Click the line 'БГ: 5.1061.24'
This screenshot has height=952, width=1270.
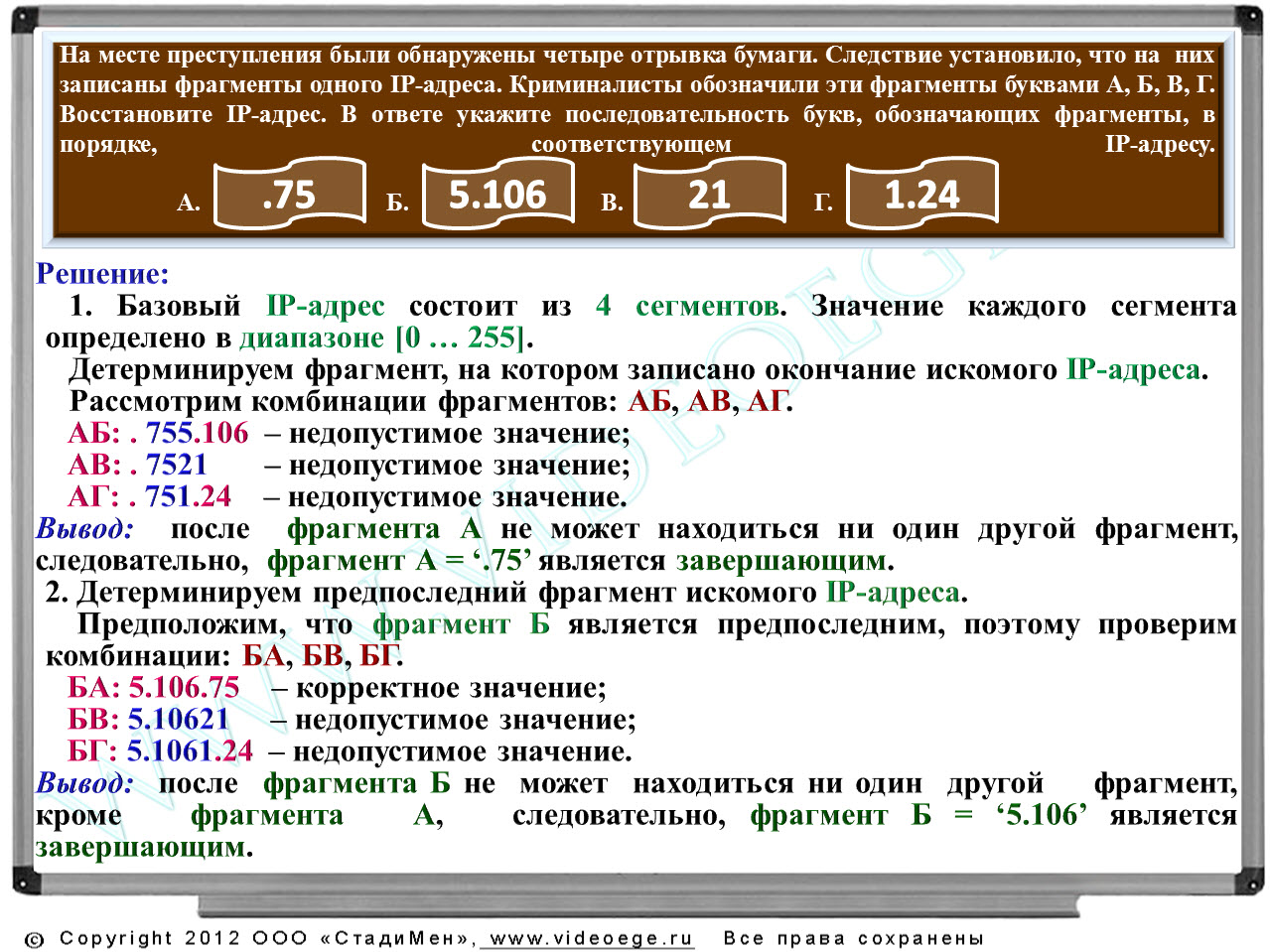[160, 750]
